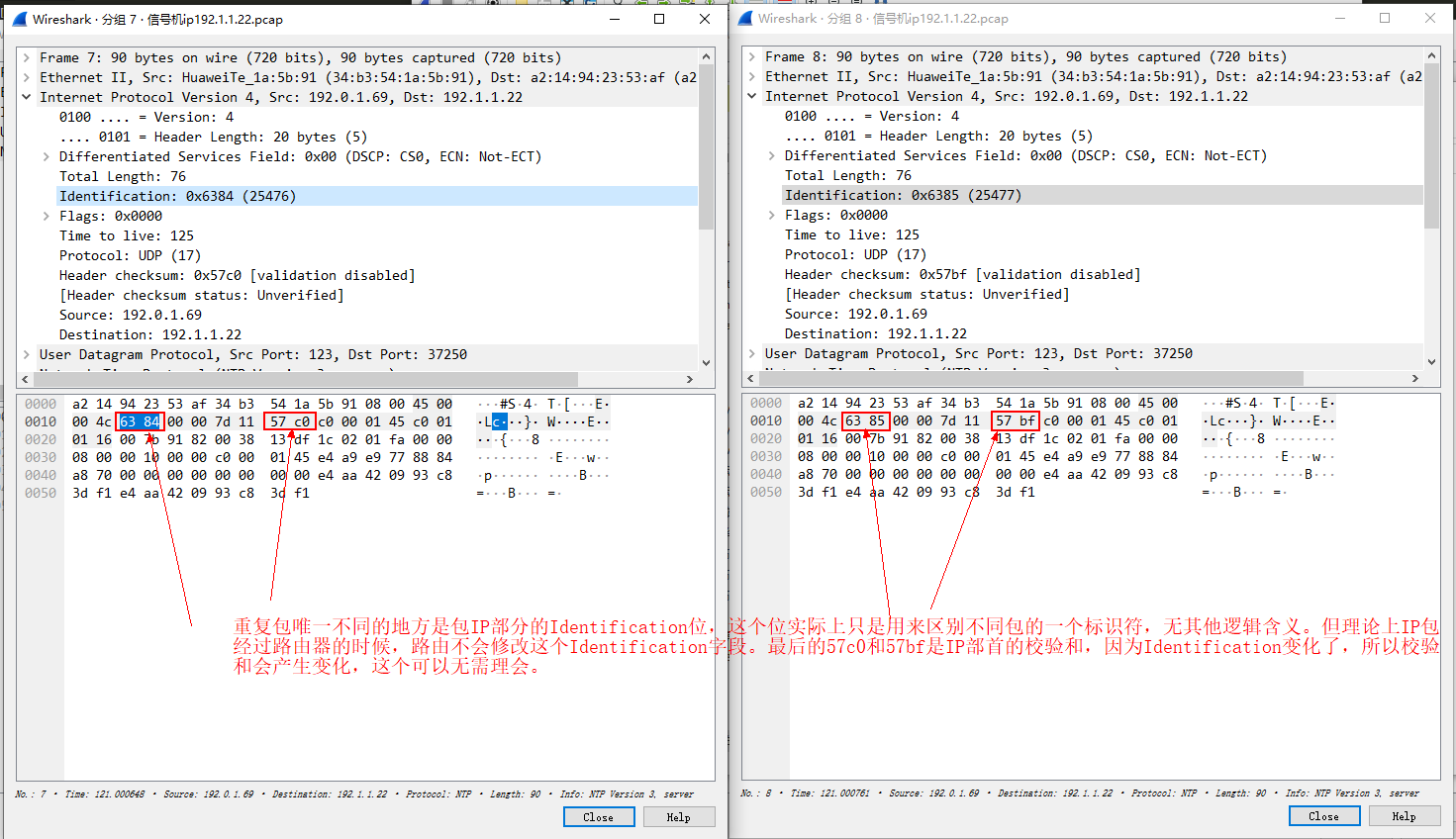Click status line No. 8 in right window

[1080, 793]
